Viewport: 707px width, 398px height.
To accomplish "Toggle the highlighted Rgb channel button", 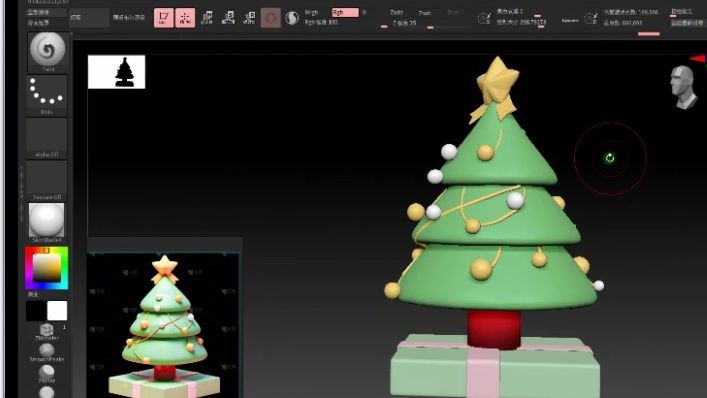I will (345, 13).
